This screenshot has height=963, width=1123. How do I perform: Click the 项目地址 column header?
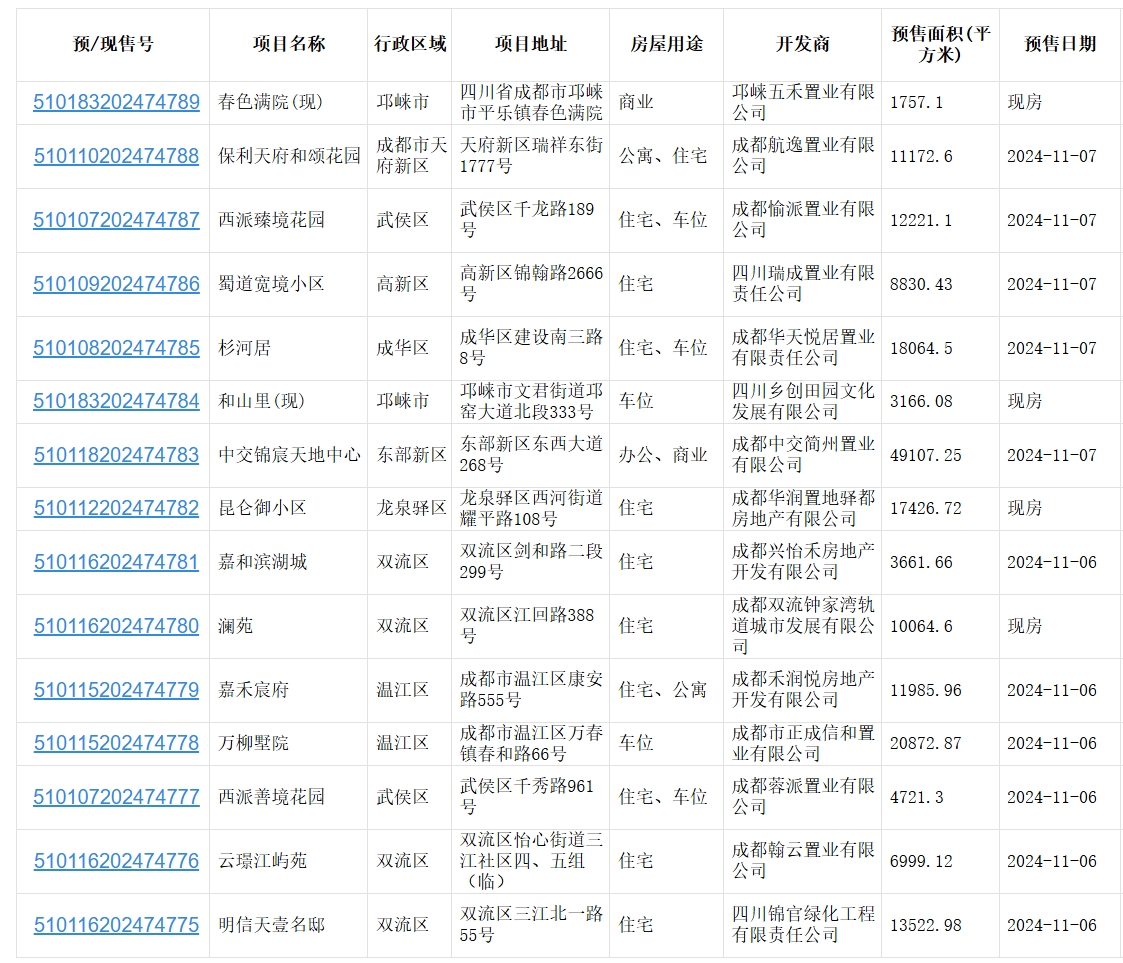[x=531, y=44]
